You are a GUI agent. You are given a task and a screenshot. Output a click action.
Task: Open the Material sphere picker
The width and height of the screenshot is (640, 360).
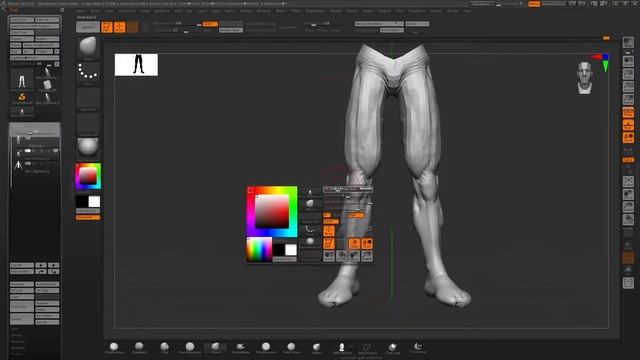coord(88,149)
